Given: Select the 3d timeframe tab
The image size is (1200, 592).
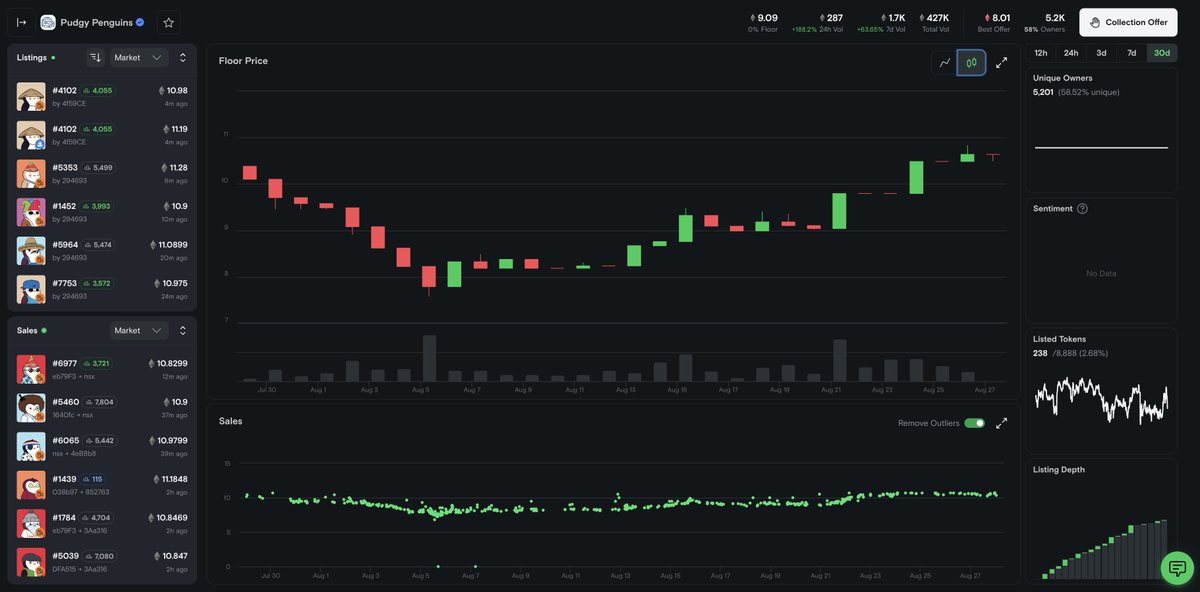Looking at the screenshot, I should click(x=1101, y=53).
